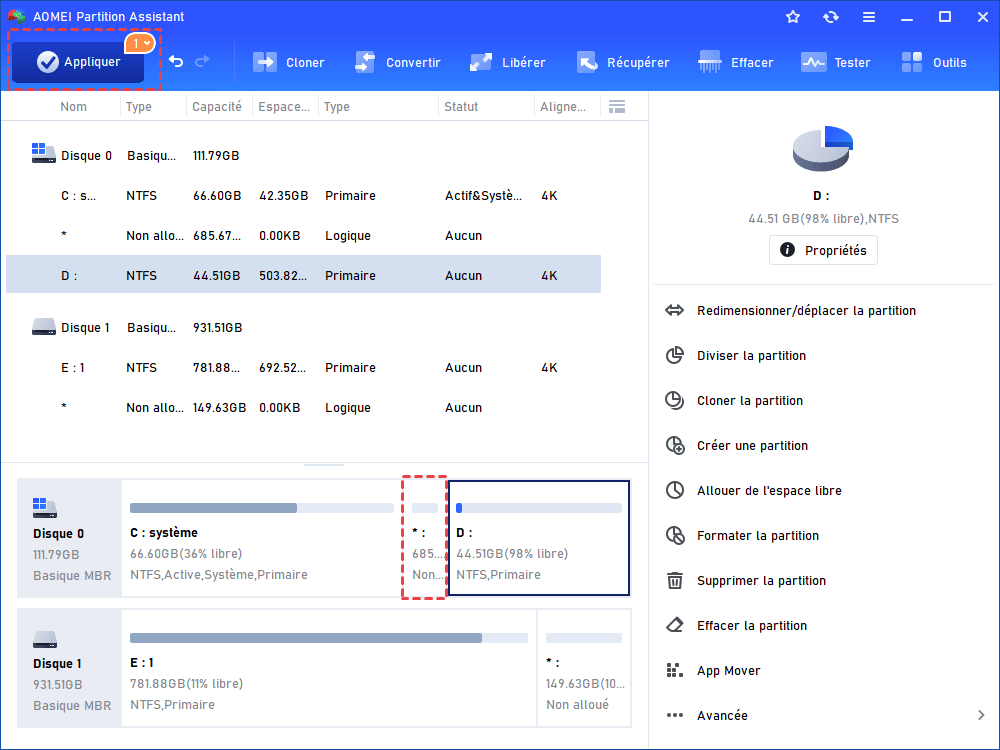Screen dimensions: 1000x750
Task: Sort by the Statut column header
Action: (461, 107)
